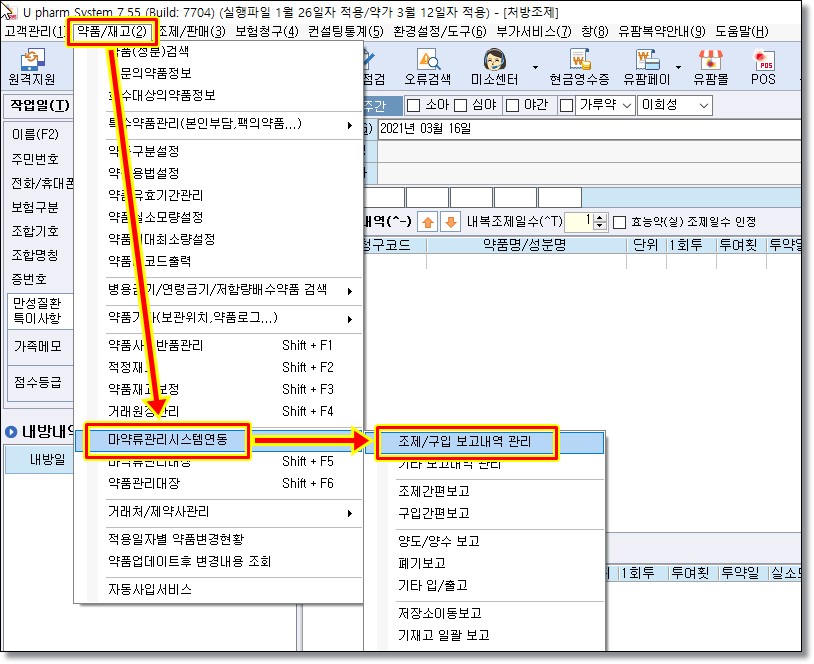Enable the 소아 checkbox

(413, 106)
